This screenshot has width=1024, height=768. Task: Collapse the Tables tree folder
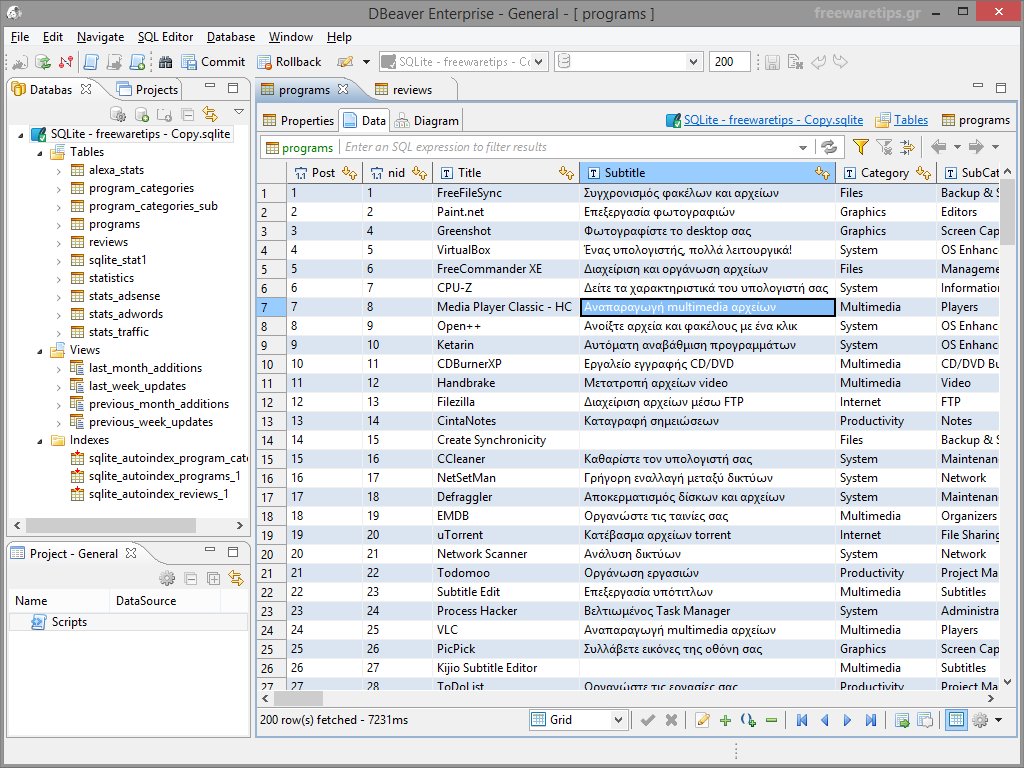tap(40, 153)
